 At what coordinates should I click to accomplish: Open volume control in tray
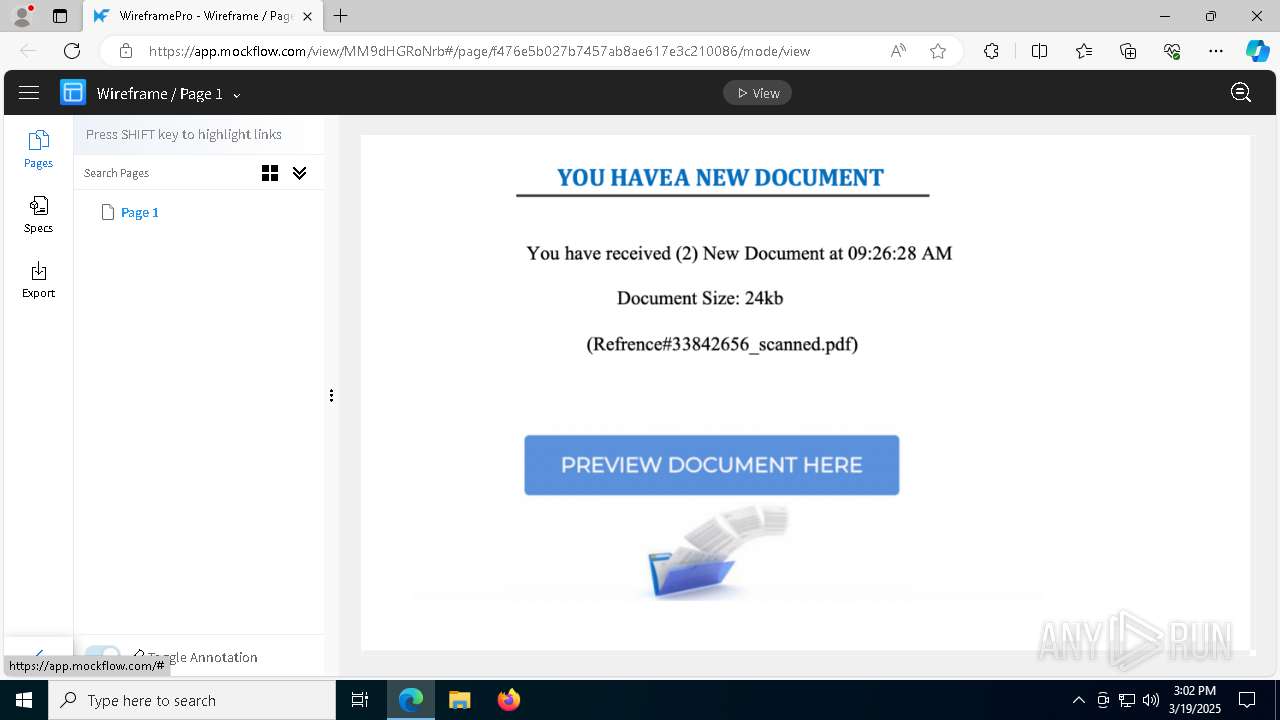1150,700
